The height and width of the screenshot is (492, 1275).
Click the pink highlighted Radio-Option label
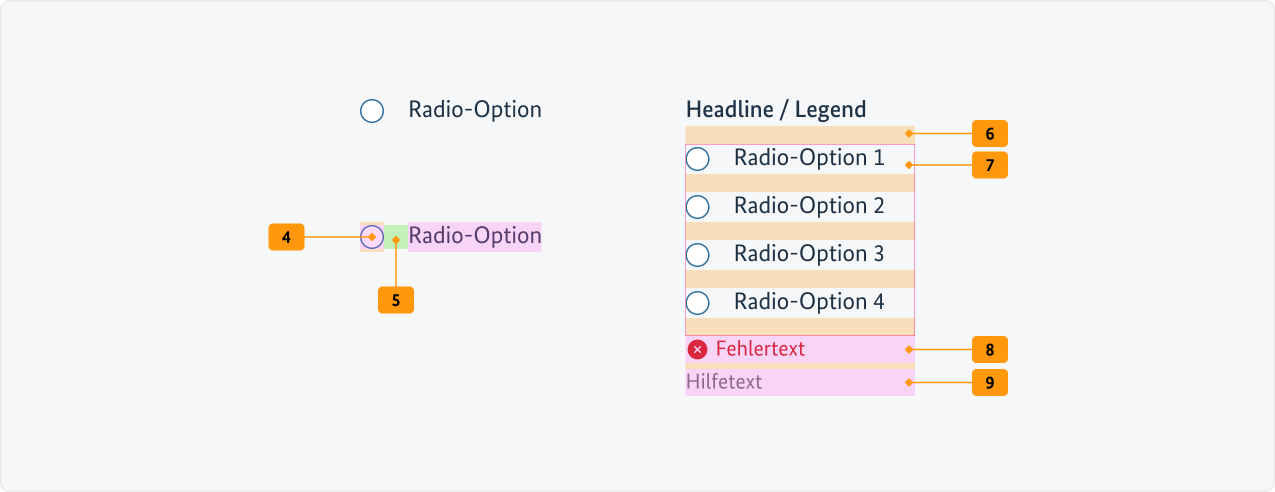click(x=475, y=237)
